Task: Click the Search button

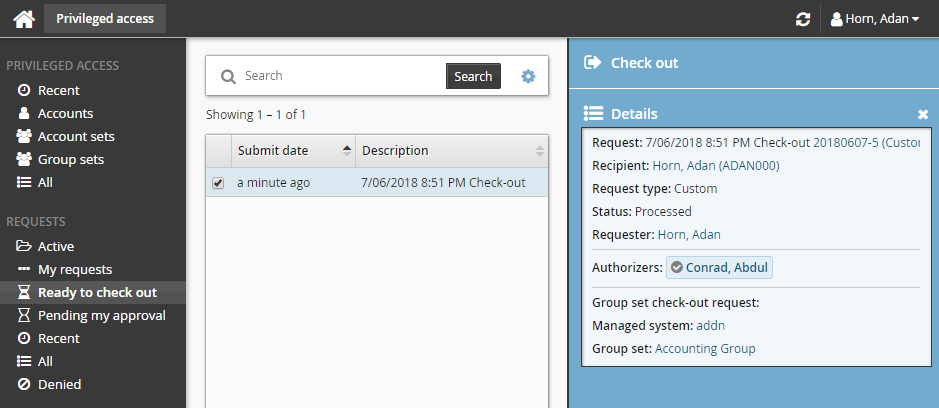Action: [473, 76]
